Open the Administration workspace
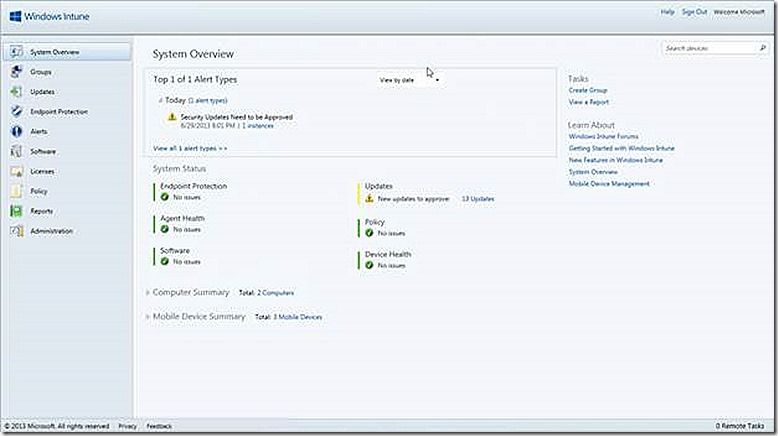This screenshot has height=436, width=778. point(52,231)
